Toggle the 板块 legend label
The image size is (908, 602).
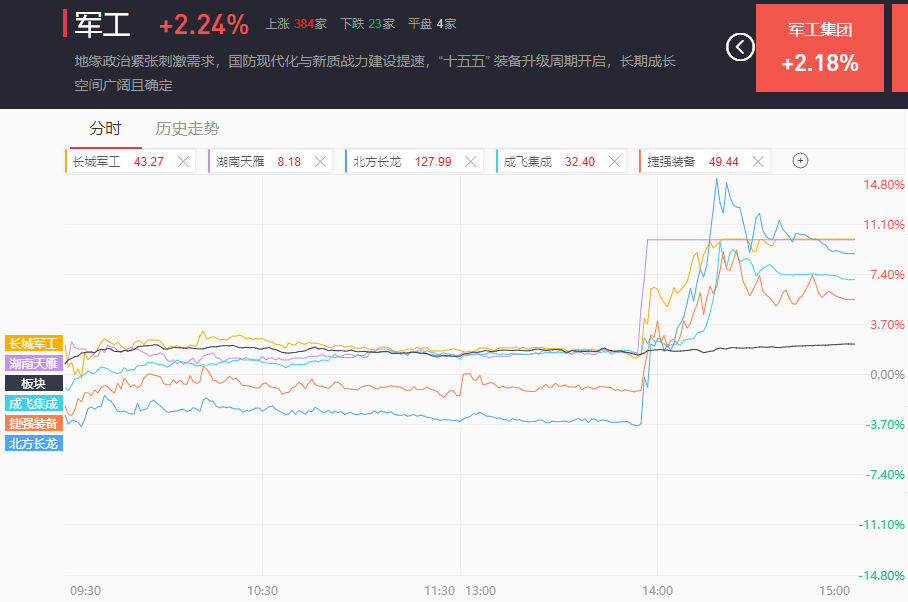point(35,383)
